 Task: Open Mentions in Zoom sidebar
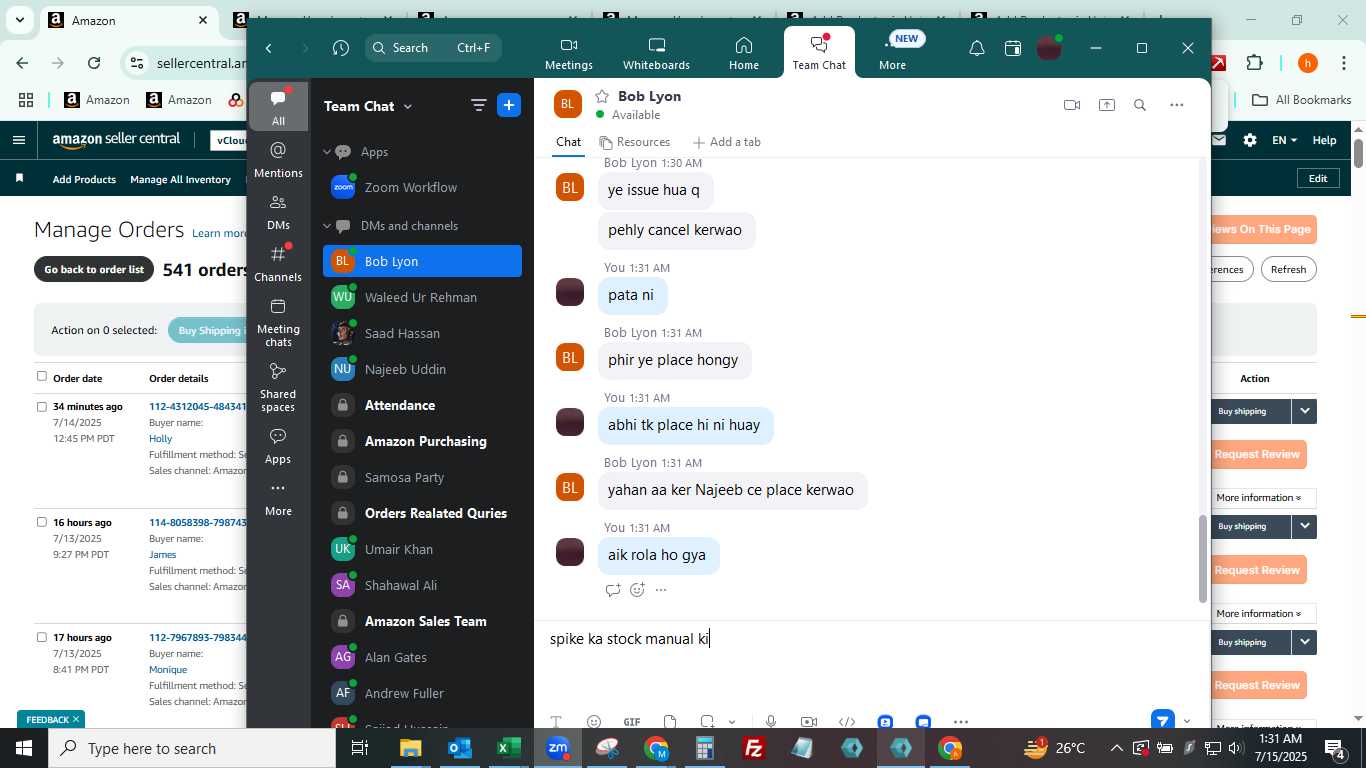278,160
